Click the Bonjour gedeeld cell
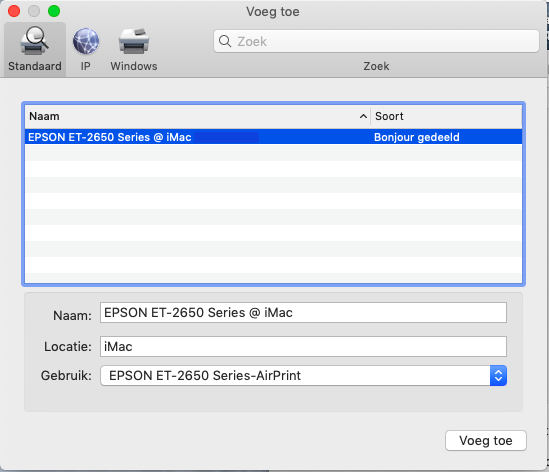The height and width of the screenshot is (472, 549). 417,137
